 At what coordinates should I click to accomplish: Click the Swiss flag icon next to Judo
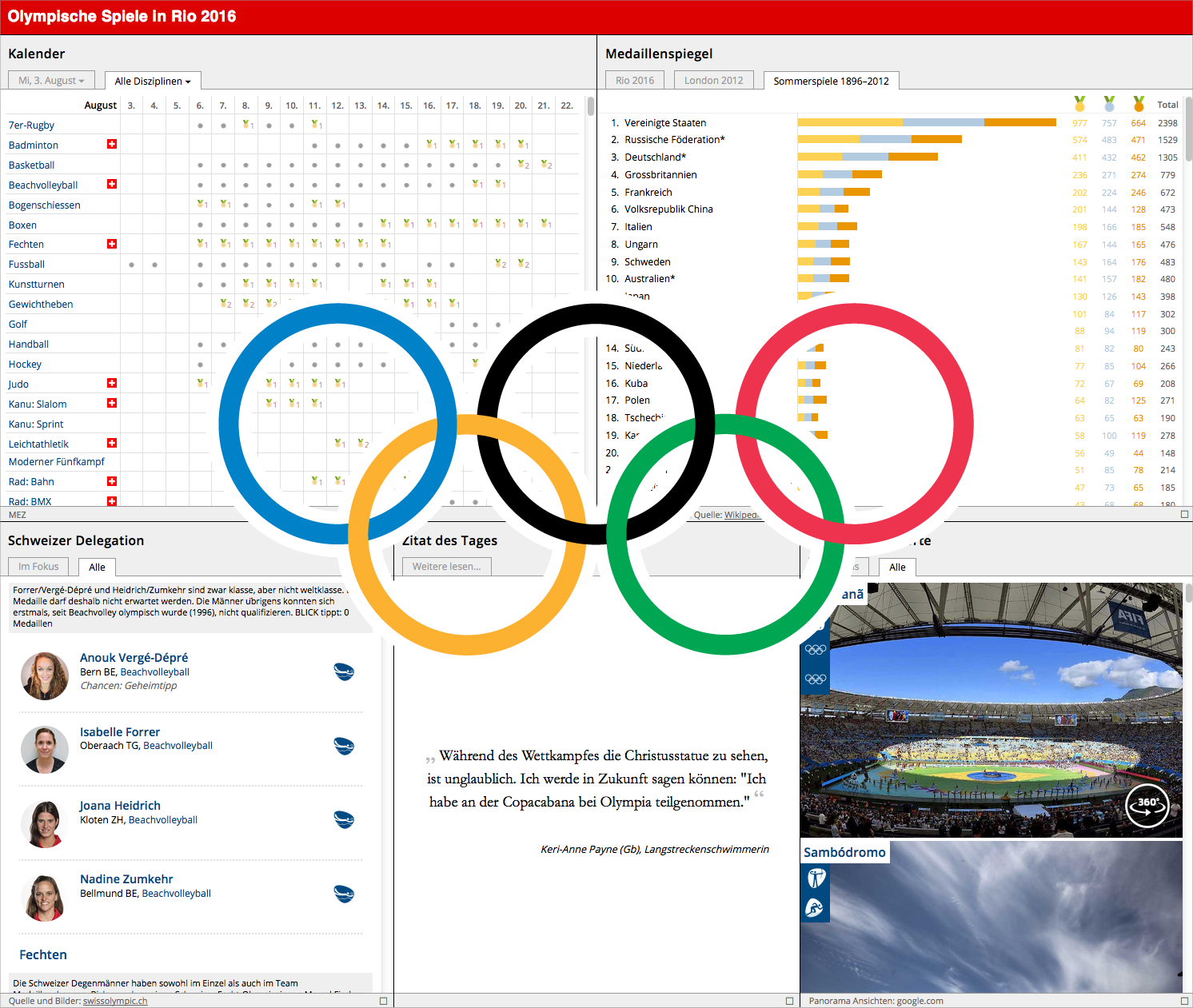tap(112, 383)
